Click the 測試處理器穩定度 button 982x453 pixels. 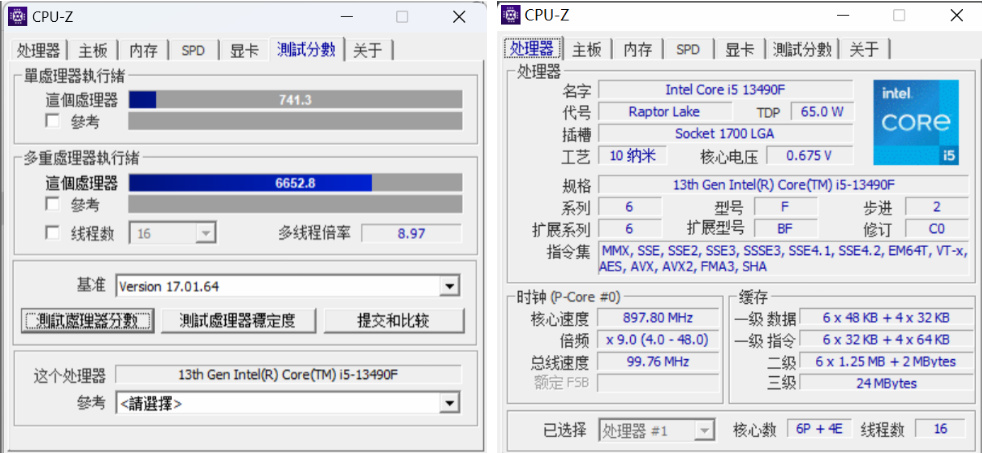click(x=238, y=321)
